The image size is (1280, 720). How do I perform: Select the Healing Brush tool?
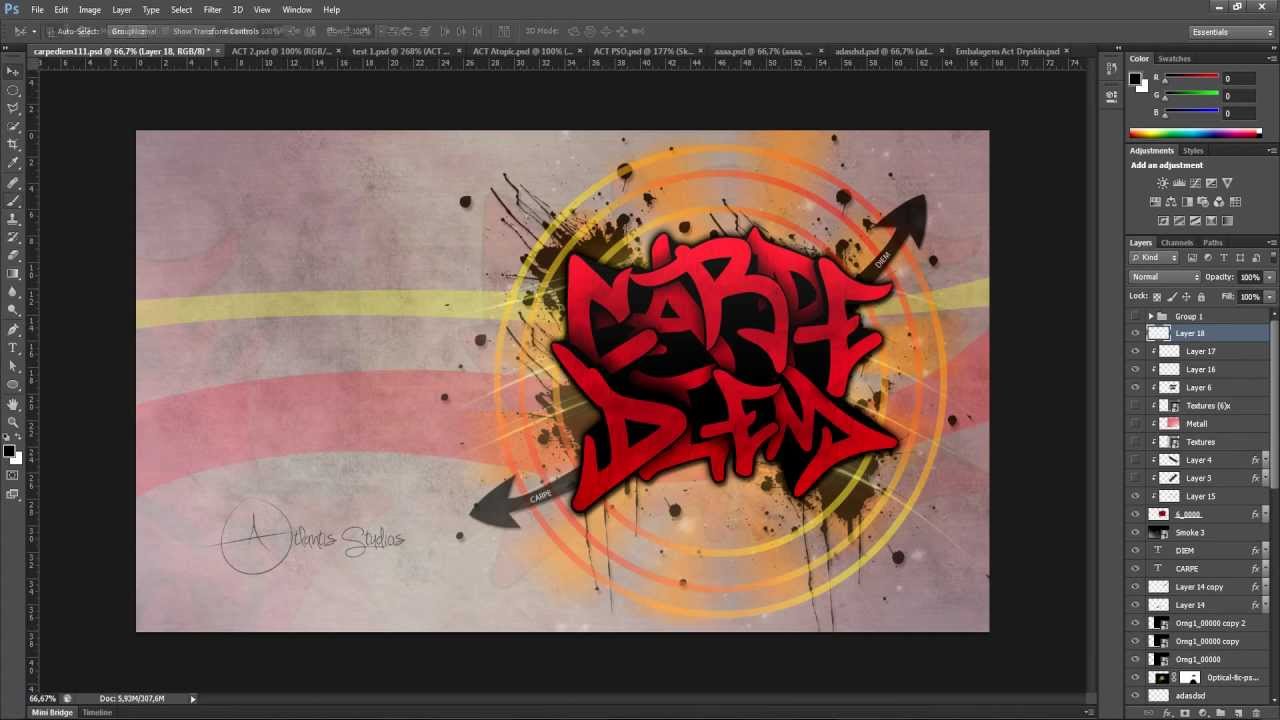pos(13,182)
